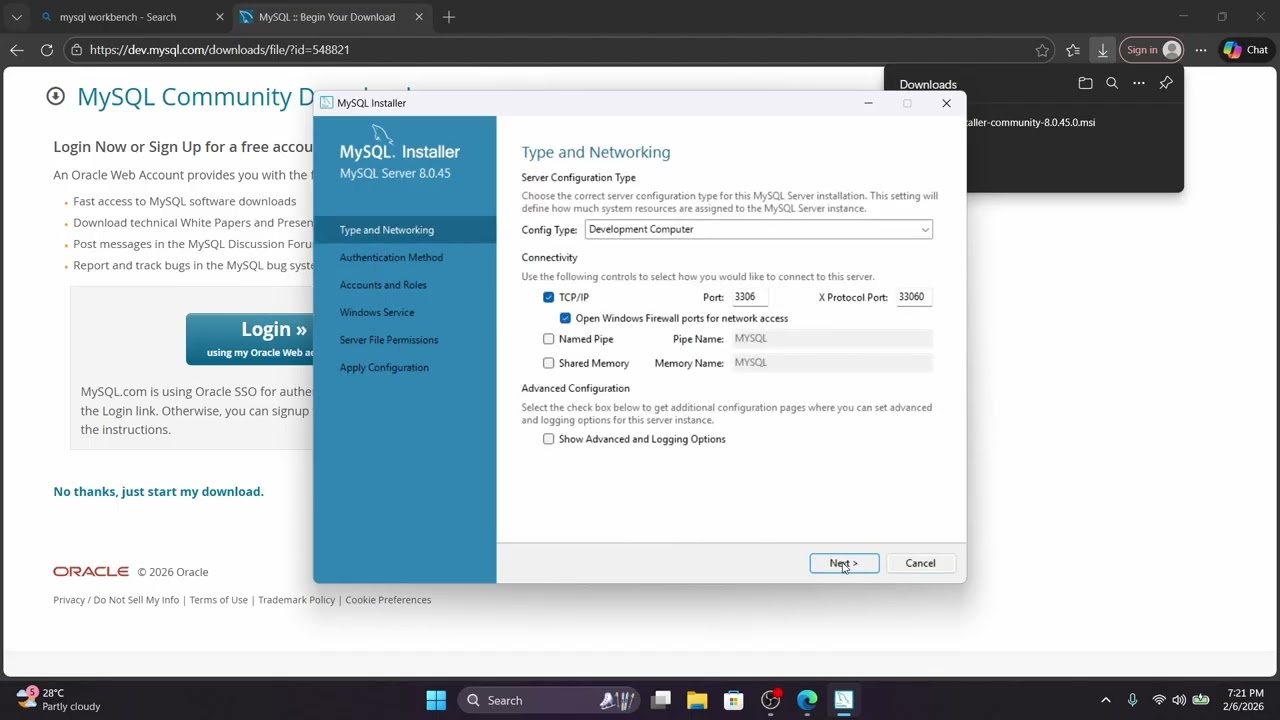
Task: Enable the Shared Memory checkbox
Action: pos(548,363)
